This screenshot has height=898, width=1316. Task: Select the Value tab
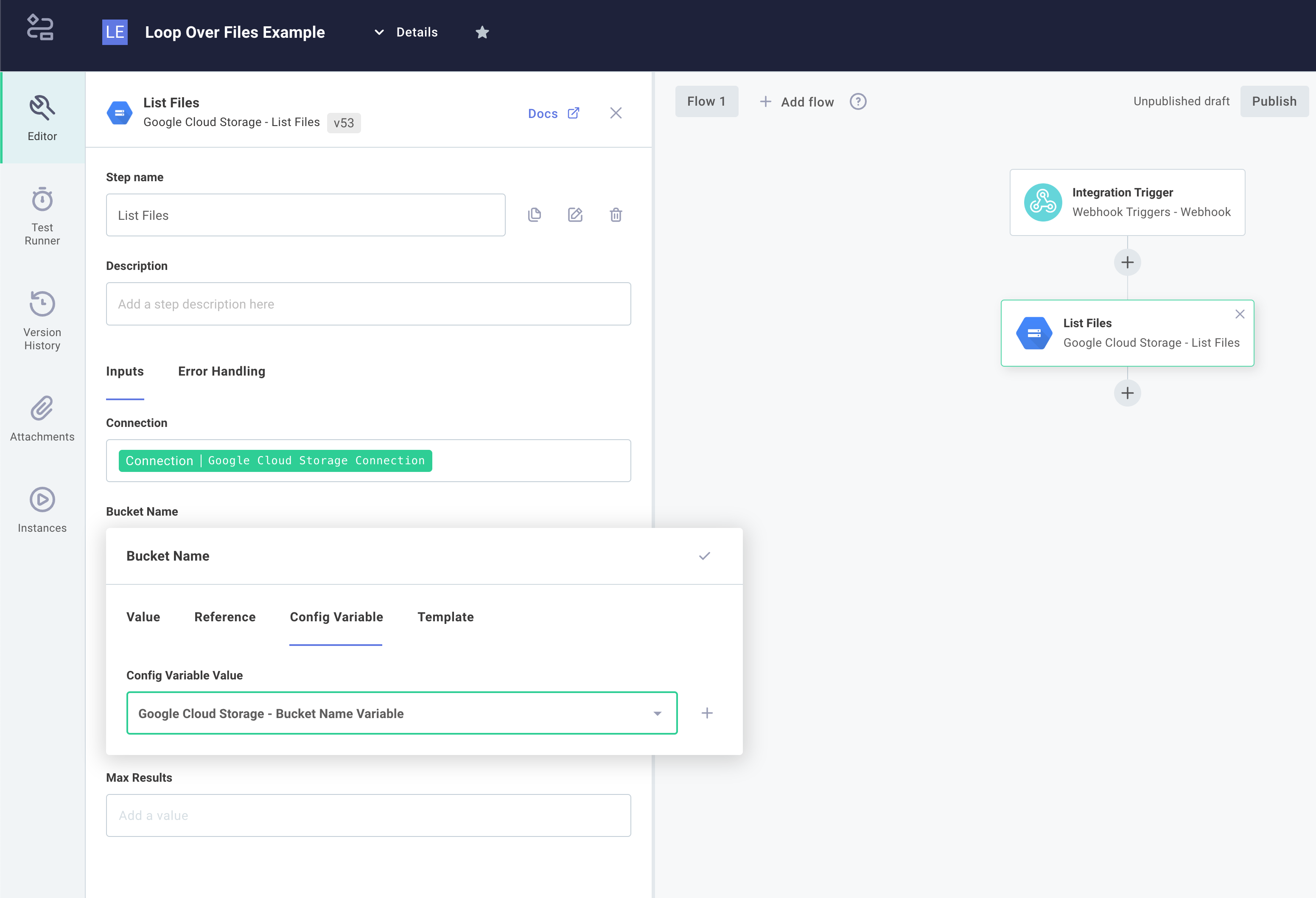coord(143,616)
